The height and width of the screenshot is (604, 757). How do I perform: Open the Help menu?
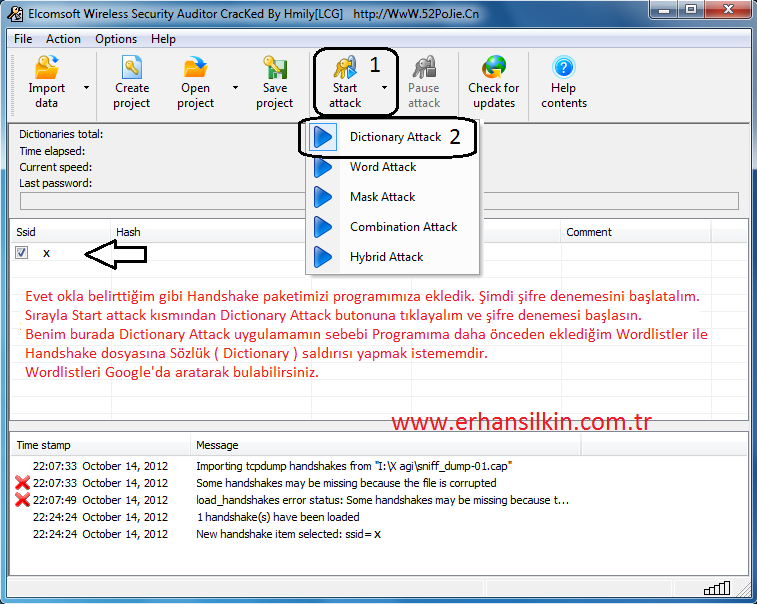coord(163,39)
